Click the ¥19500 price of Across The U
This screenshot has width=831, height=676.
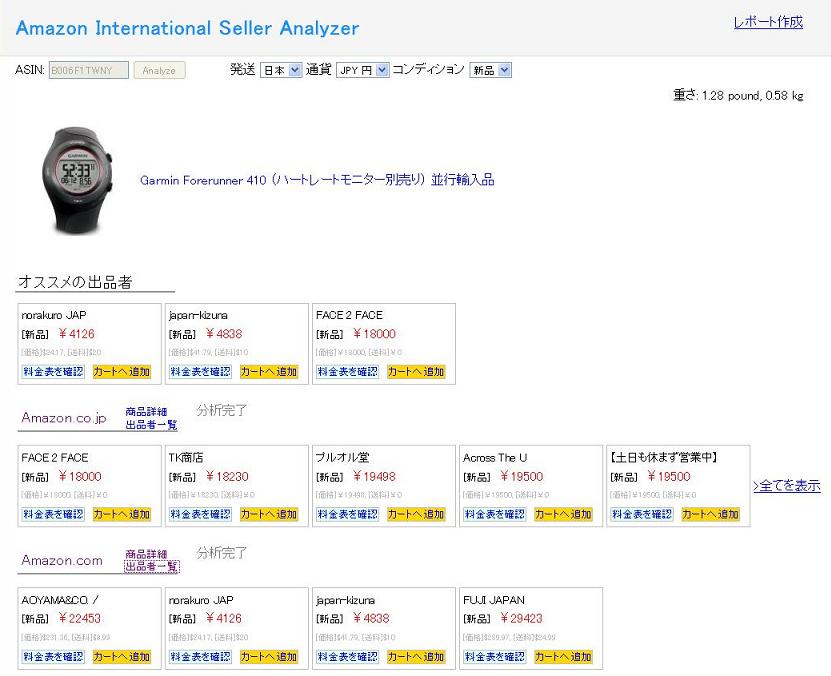[x=522, y=477]
